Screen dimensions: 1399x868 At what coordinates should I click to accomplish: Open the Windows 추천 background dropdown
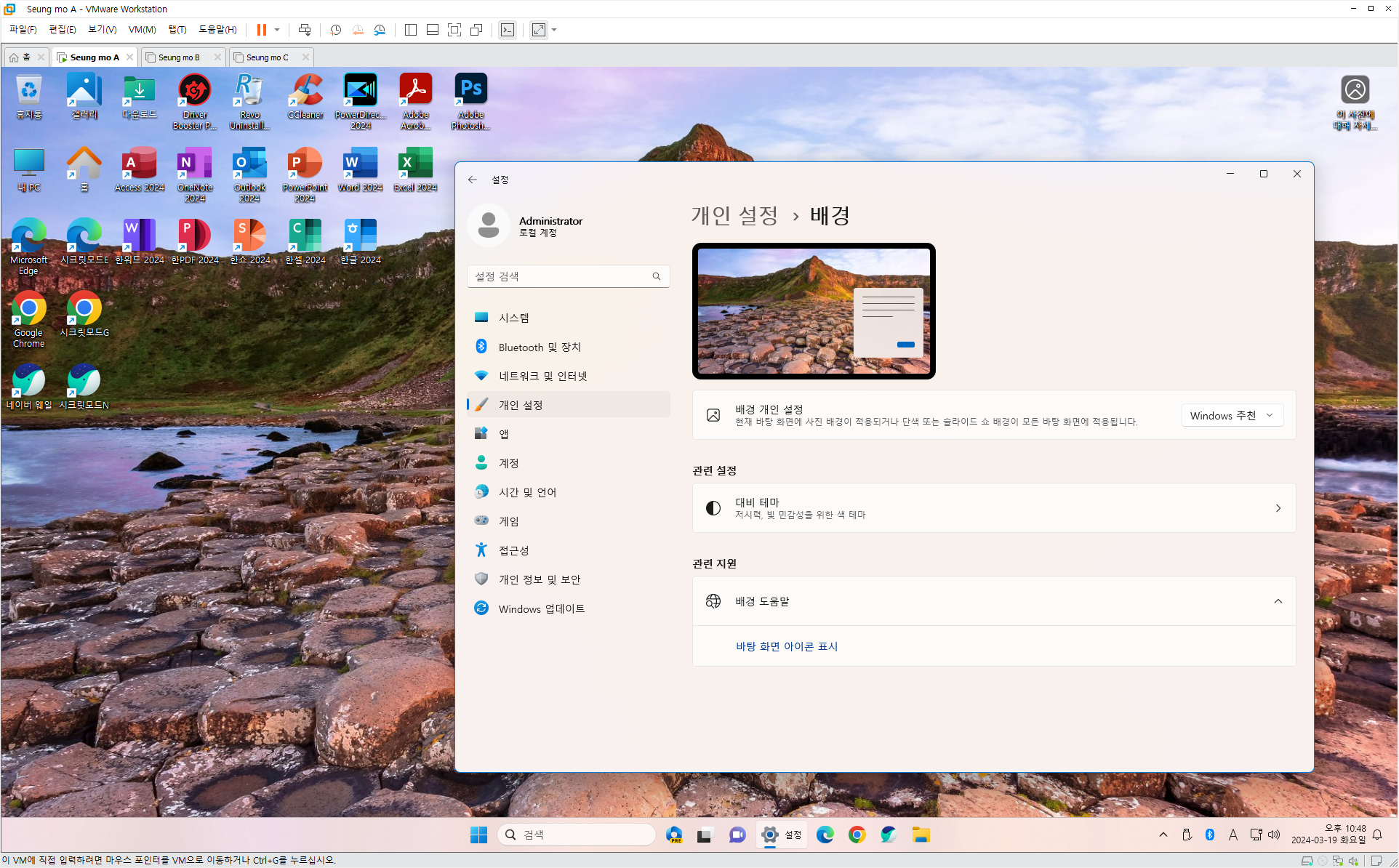tap(1232, 415)
